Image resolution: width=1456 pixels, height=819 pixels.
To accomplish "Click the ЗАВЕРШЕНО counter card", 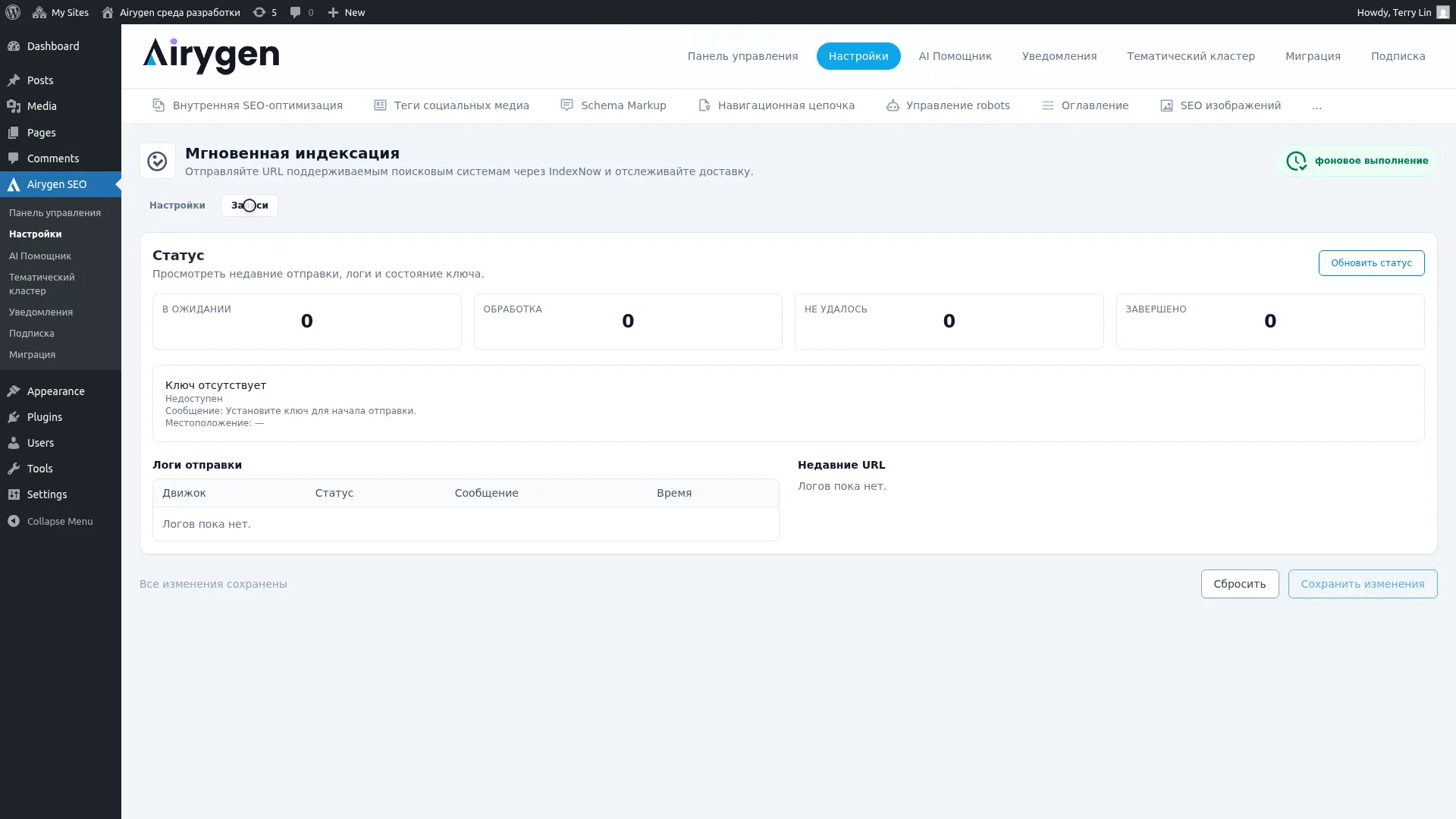I will (x=1270, y=322).
